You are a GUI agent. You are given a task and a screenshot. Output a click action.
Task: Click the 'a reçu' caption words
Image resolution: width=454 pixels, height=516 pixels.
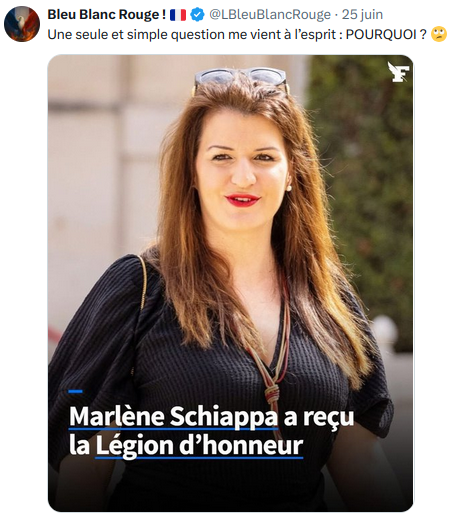pyautogui.click(x=319, y=417)
